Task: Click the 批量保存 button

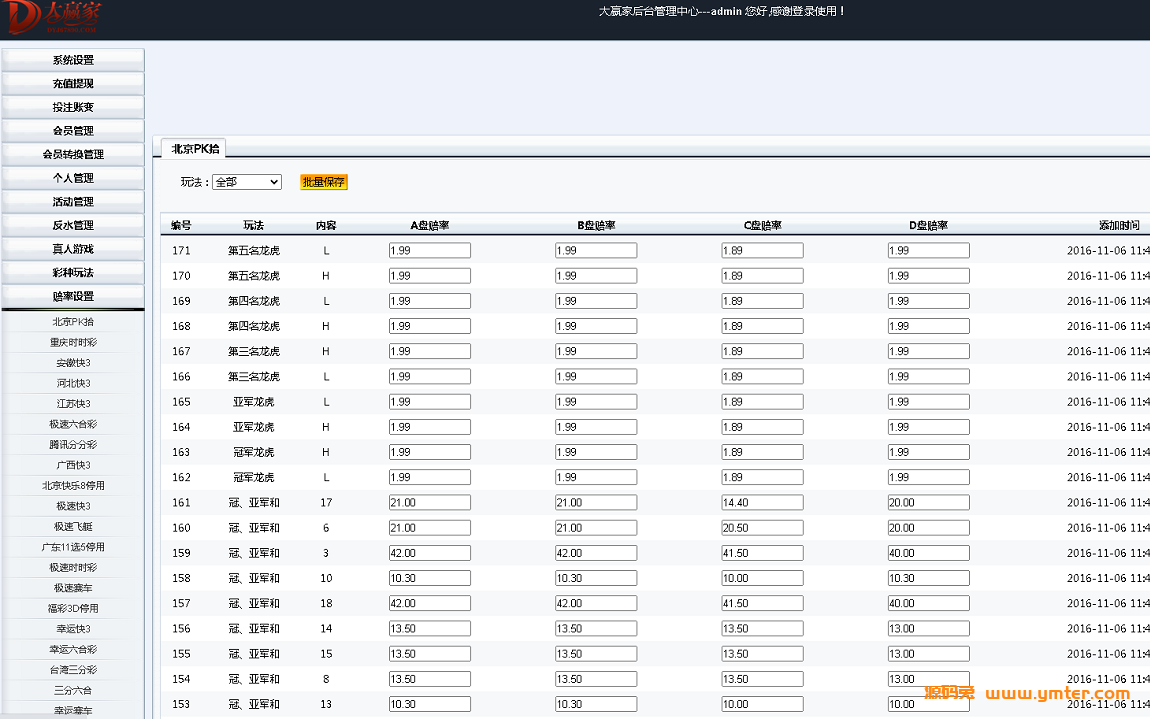Action: pos(323,182)
